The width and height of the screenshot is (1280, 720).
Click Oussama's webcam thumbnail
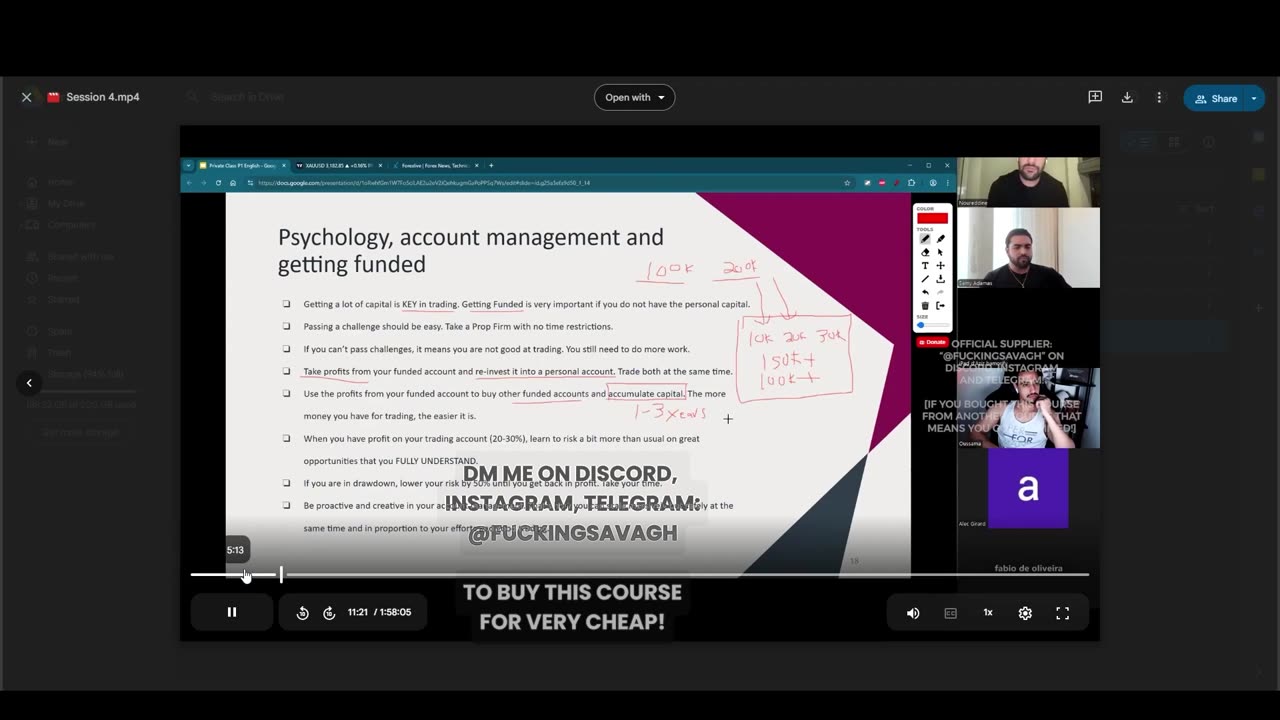[1028, 407]
